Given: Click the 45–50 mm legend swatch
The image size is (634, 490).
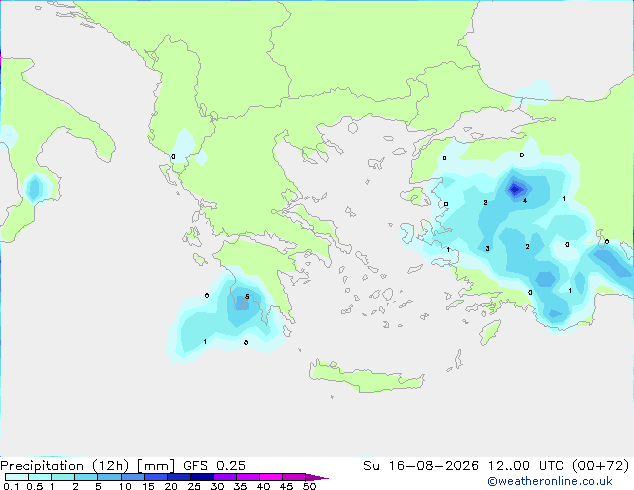Looking at the screenshot, I should pyautogui.click(x=294, y=477).
